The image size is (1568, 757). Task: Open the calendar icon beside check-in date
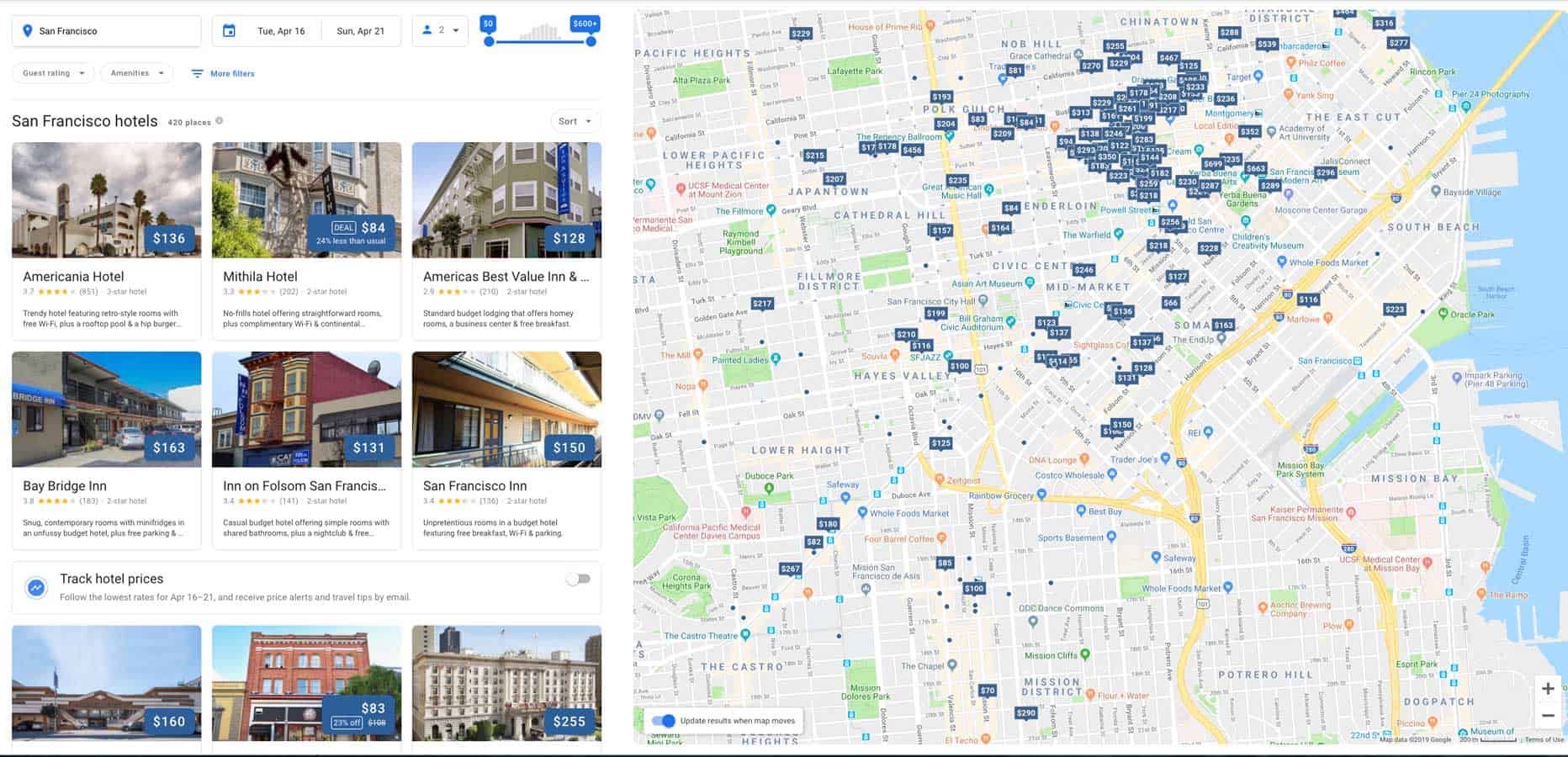point(230,30)
